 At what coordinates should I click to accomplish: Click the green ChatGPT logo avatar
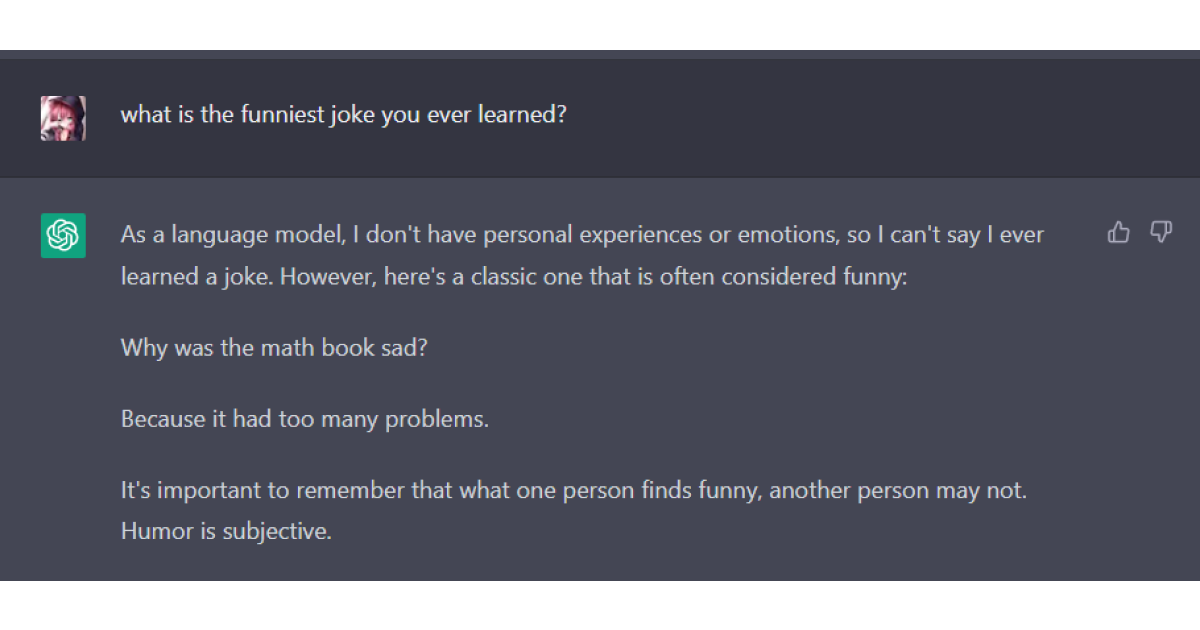coord(63,236)
